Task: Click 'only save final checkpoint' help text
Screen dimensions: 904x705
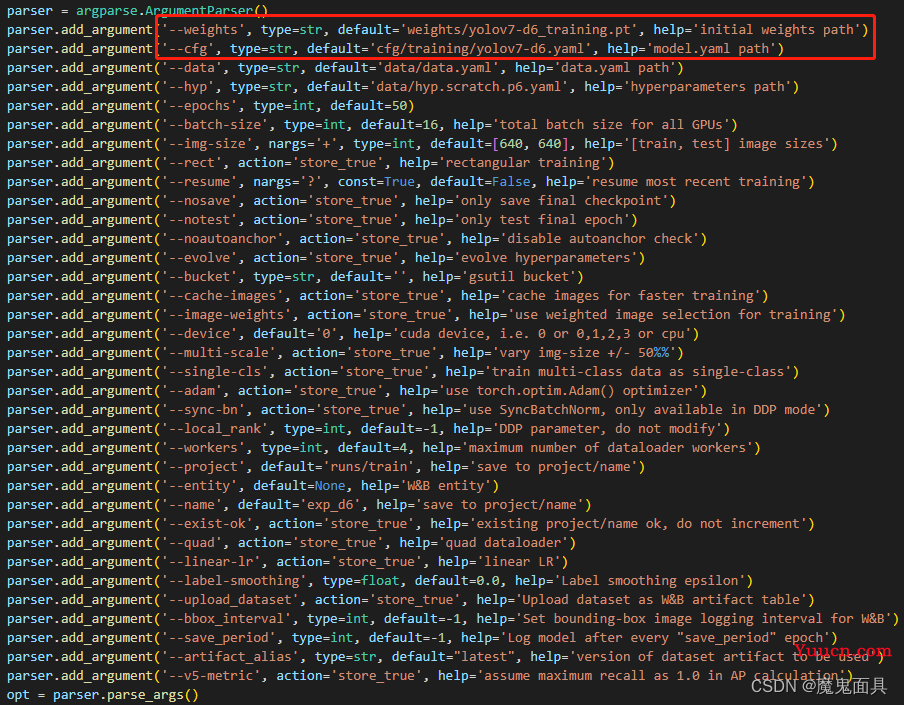Action: click(561, 201)
